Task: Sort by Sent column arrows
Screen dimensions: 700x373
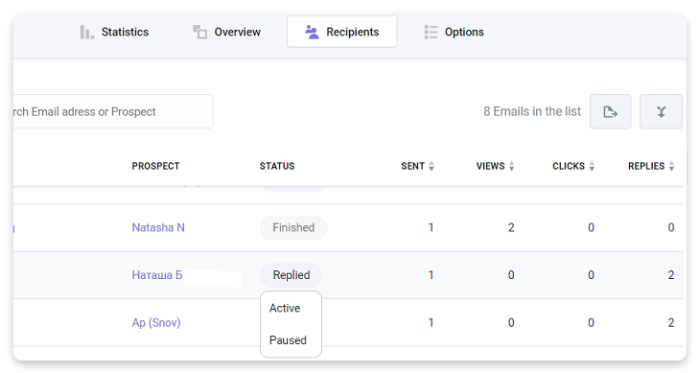Action: (x=431, y=166)
